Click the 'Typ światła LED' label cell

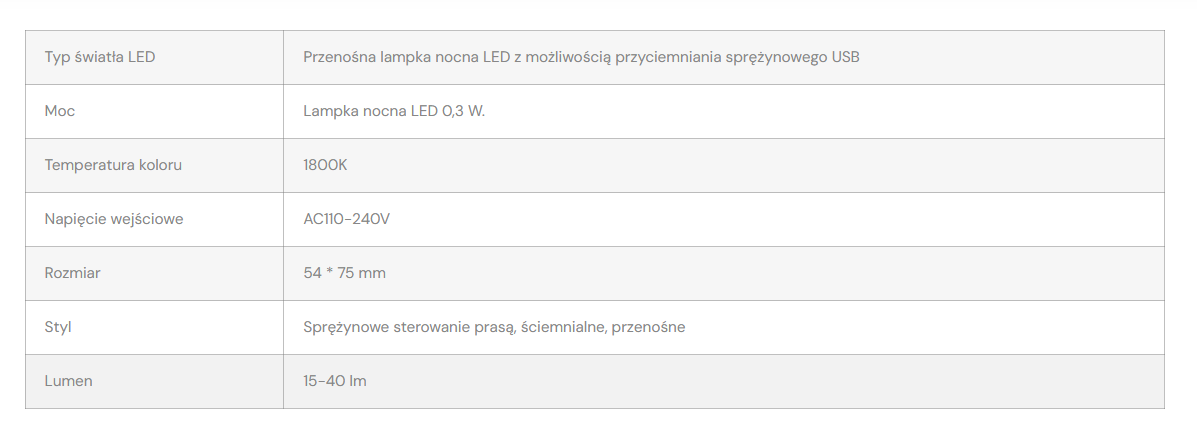[100, 57]
